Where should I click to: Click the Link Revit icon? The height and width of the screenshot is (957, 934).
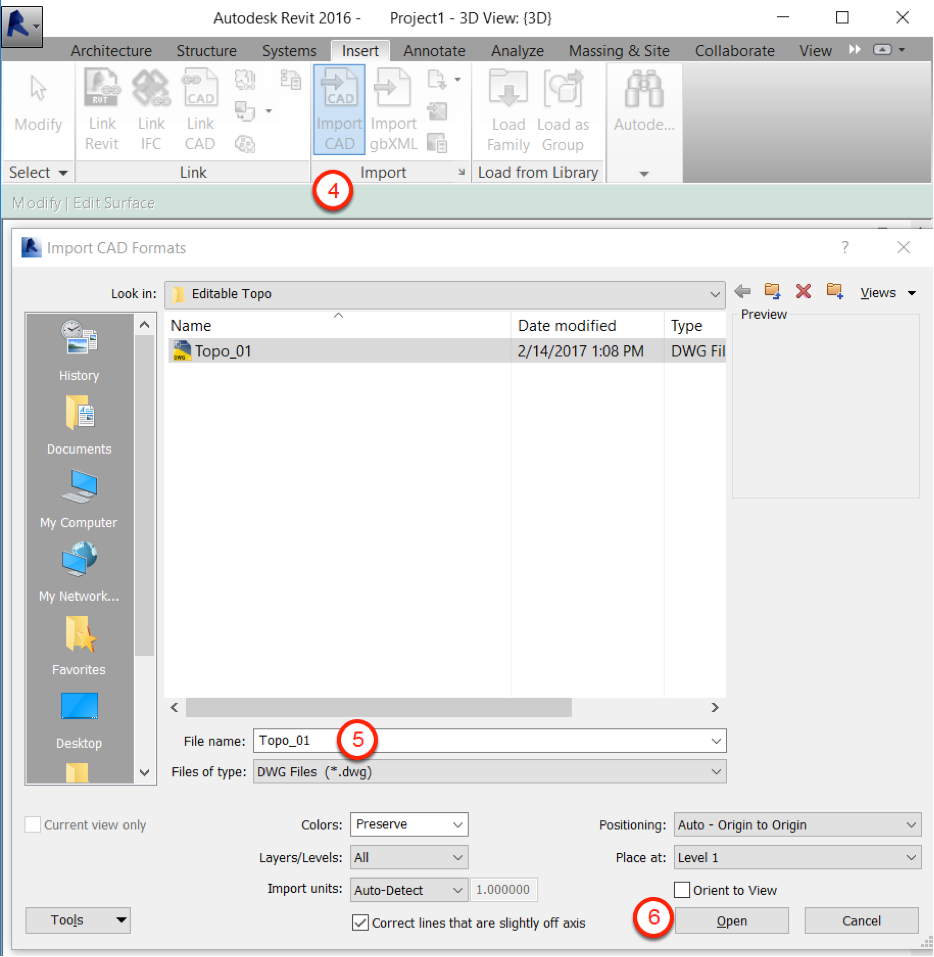coord(102,88)
